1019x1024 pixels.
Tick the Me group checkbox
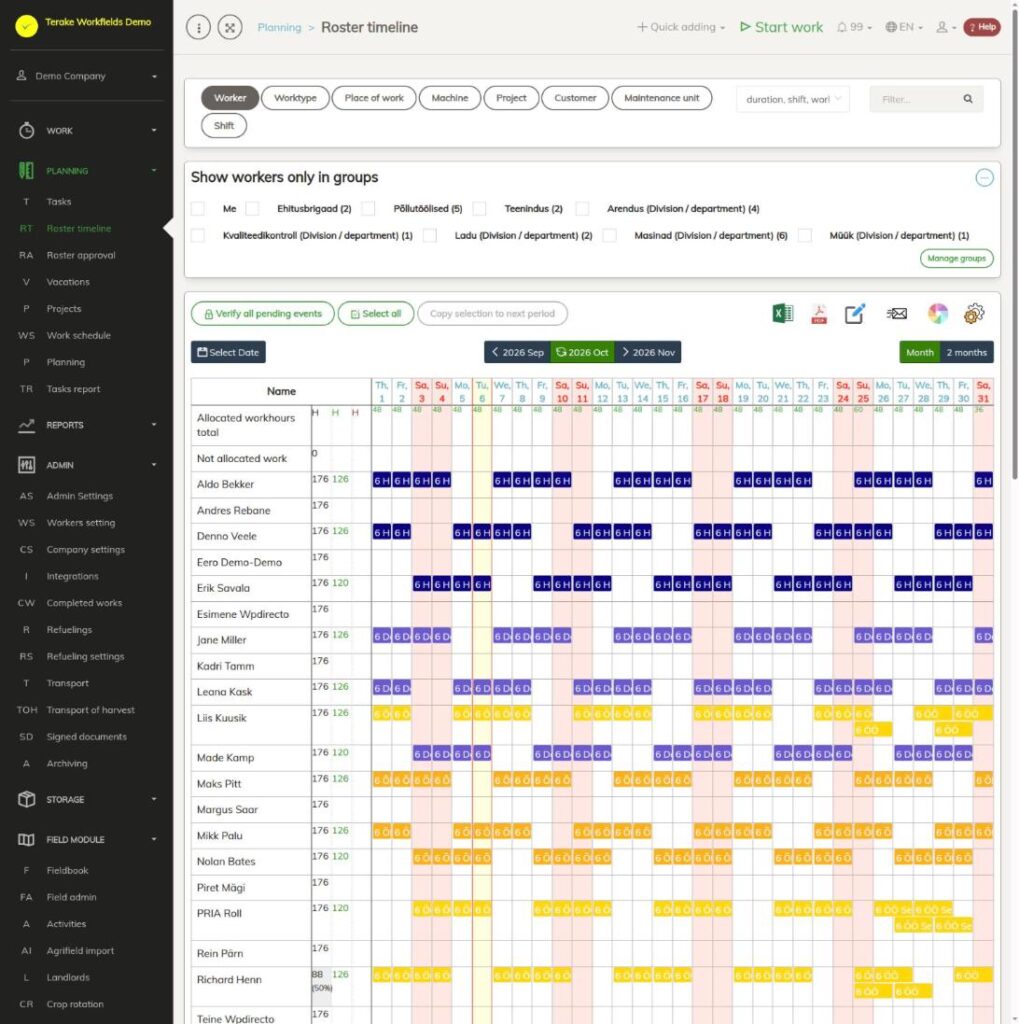(x=197, y=209)
